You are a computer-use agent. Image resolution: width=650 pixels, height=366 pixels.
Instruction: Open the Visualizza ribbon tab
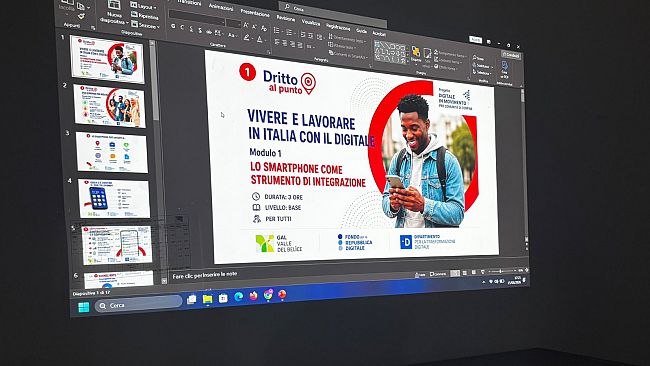point(310,22)
